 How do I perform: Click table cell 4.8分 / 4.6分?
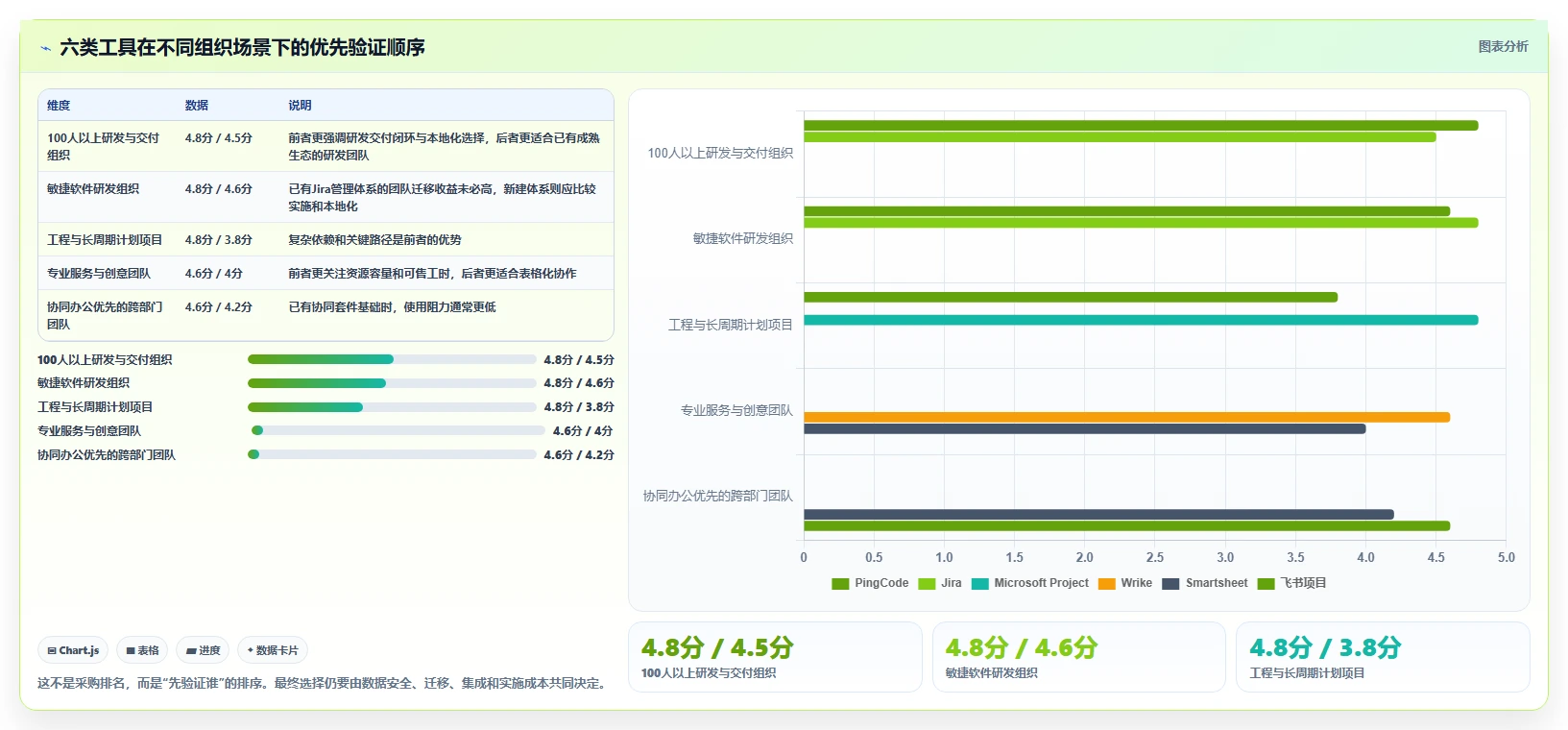click(219, 189)
